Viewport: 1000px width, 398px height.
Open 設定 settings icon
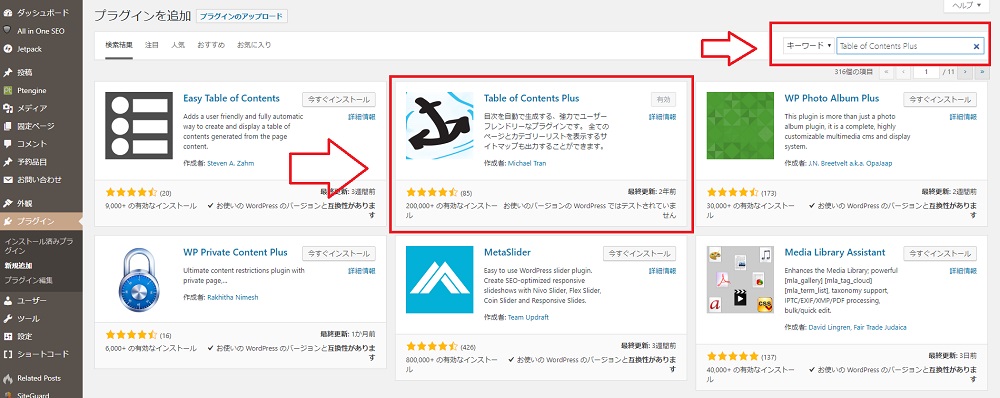click(8, 336)
